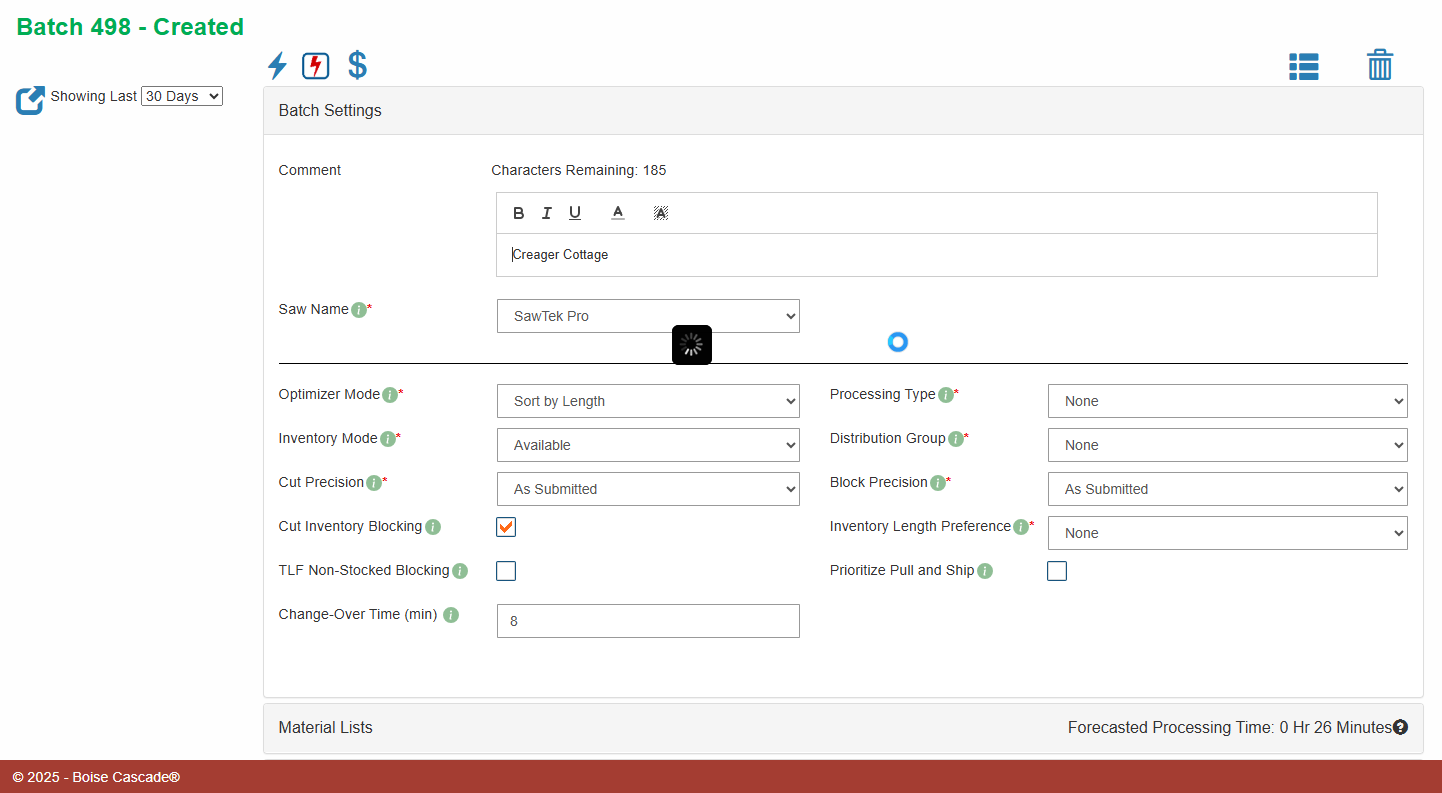
Task: Open the Saw Name dropdown
Action: pyautogui.click(x=648, y=316)
